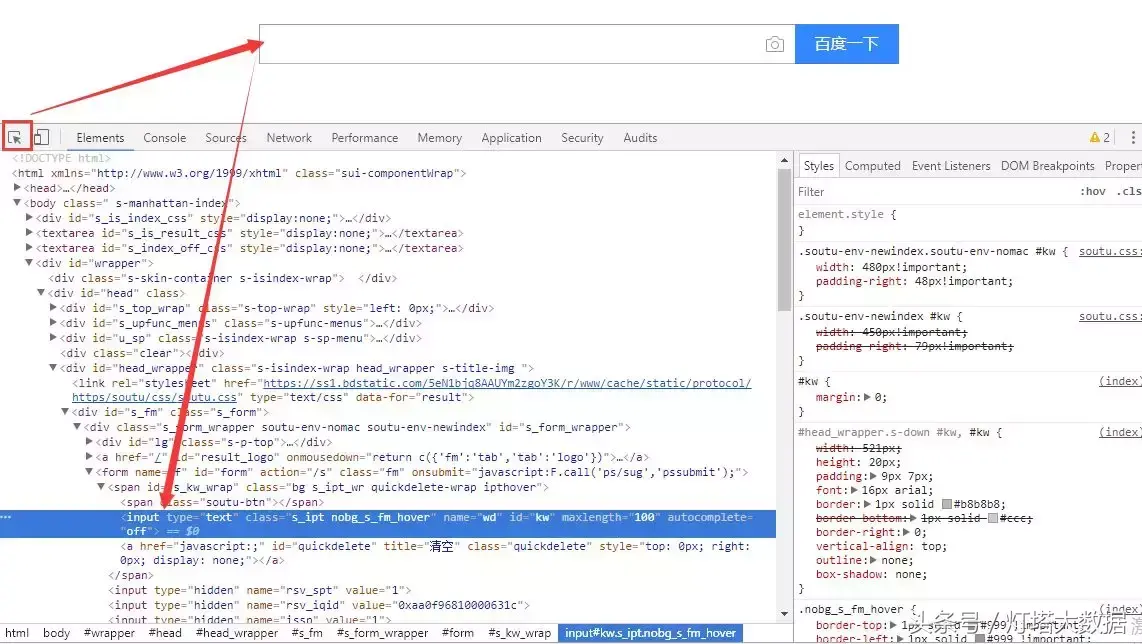The width and height of the screenshot is (1142, 644).
Task: Click the #s_kw_wrap breadcrumb
Action: point(519,633)
